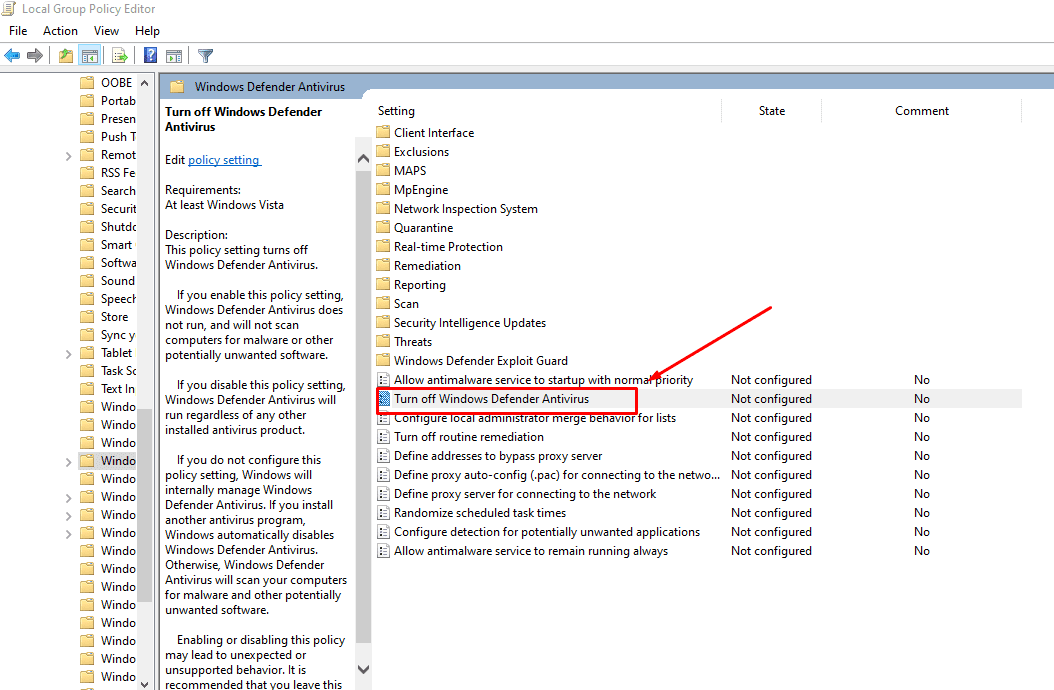Click the Edit policy setting link
Viewport: 1054px width, 690px height.
click(224, 159)
